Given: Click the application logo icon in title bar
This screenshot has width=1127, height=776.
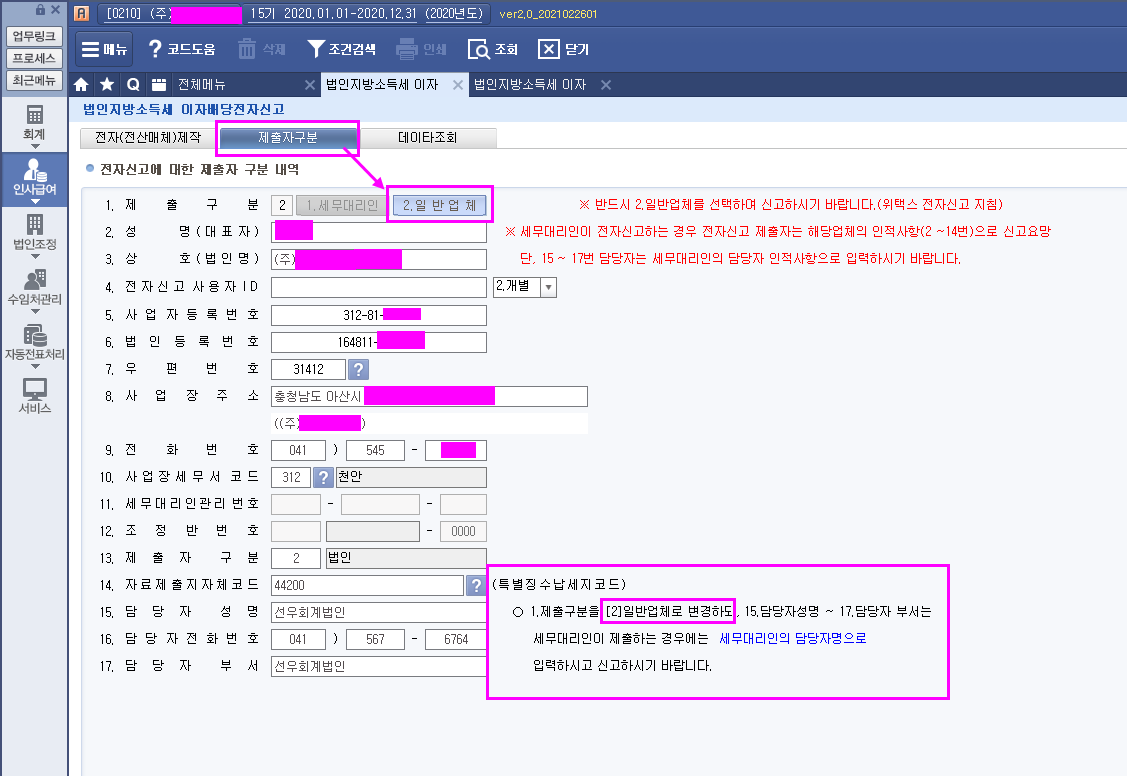Looking at the screenshot, I should click(x=82, y=13).
